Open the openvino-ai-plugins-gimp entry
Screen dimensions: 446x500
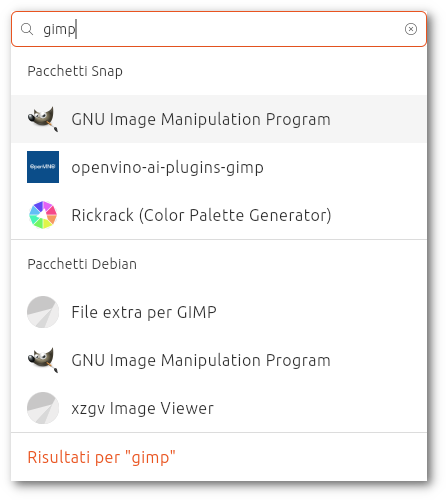coord(219,167)
